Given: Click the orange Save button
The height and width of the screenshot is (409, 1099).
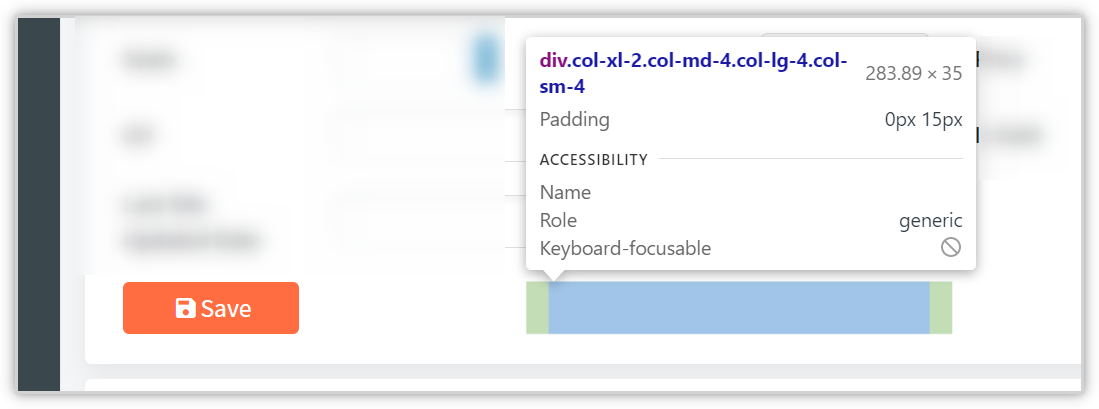Looking at the screenshot, I should [x=211, y=308].
